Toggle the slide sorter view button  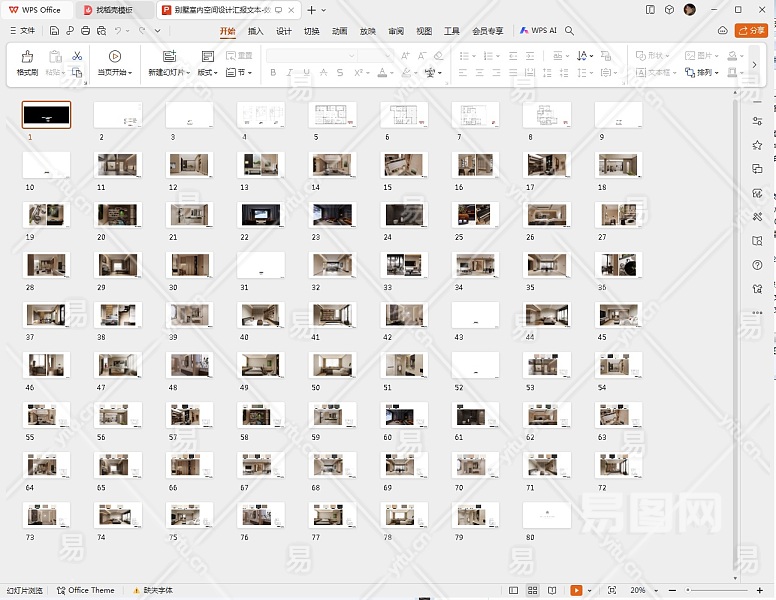pos(533,591)
